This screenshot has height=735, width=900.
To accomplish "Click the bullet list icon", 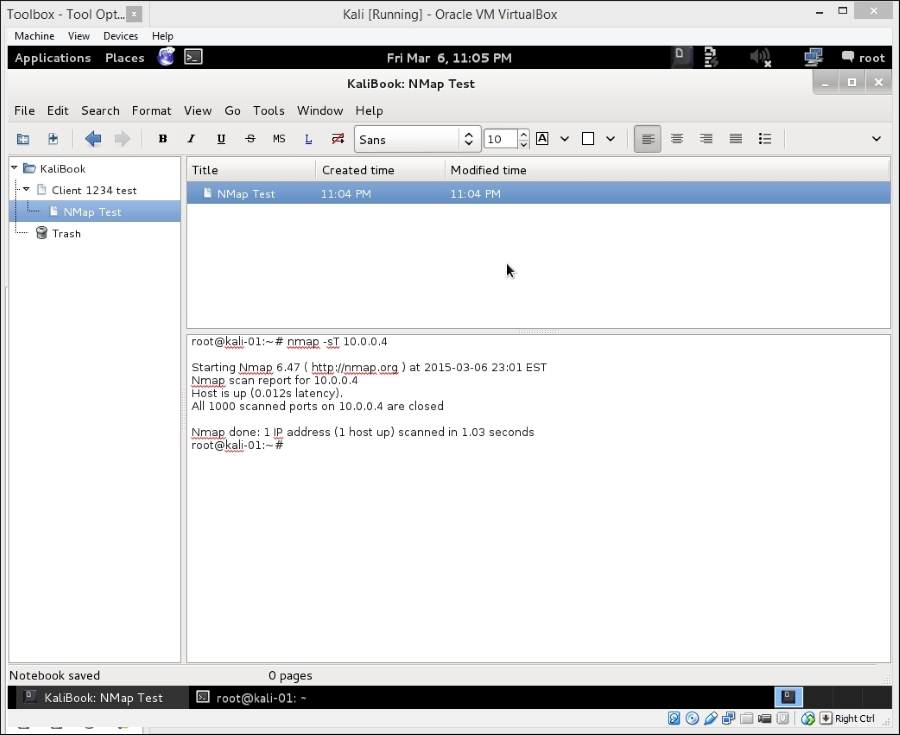I will tap(765, 139).
